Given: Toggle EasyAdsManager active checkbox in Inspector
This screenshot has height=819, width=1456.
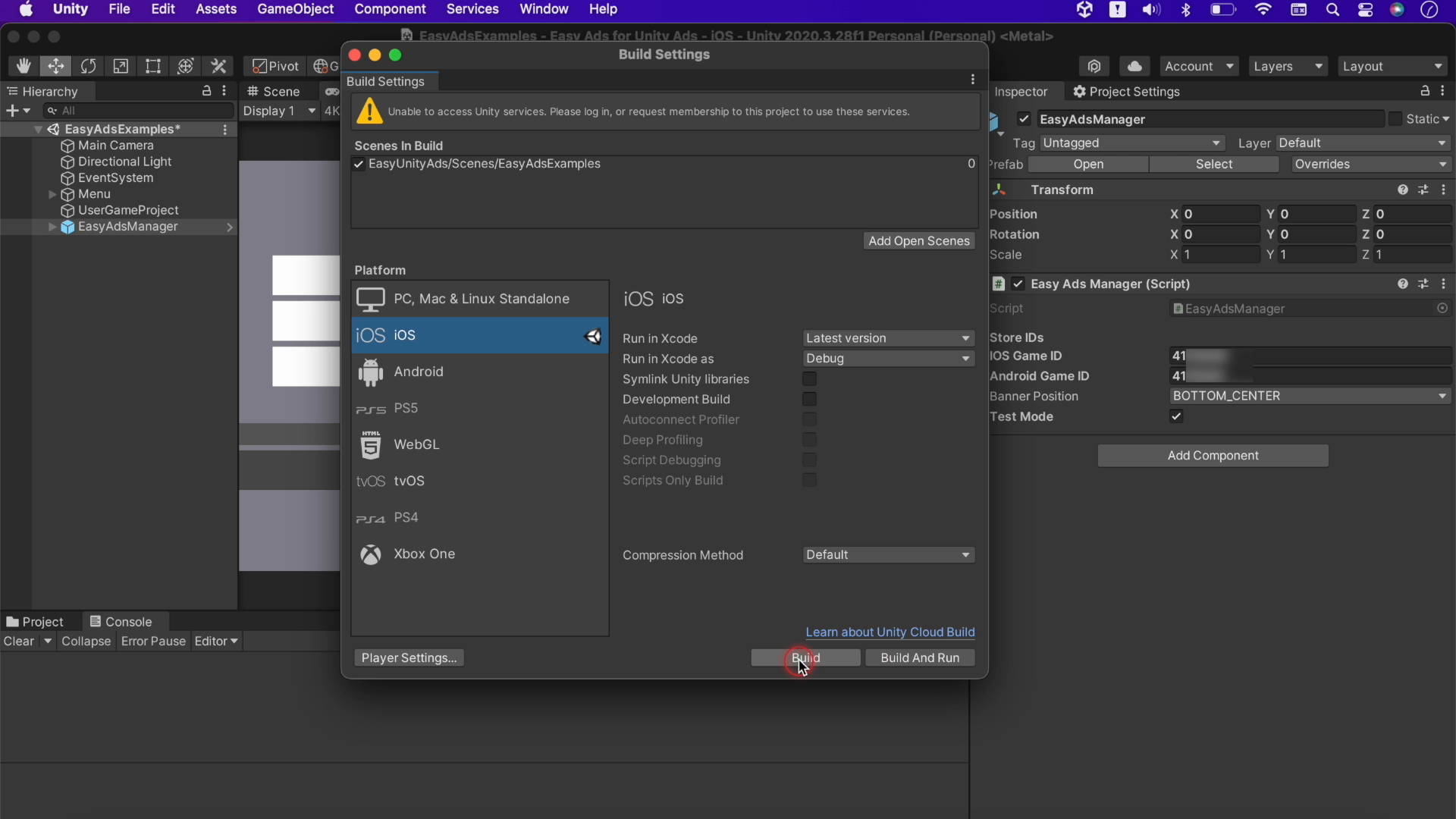Looking at the screenshot, I should 1024,119.
